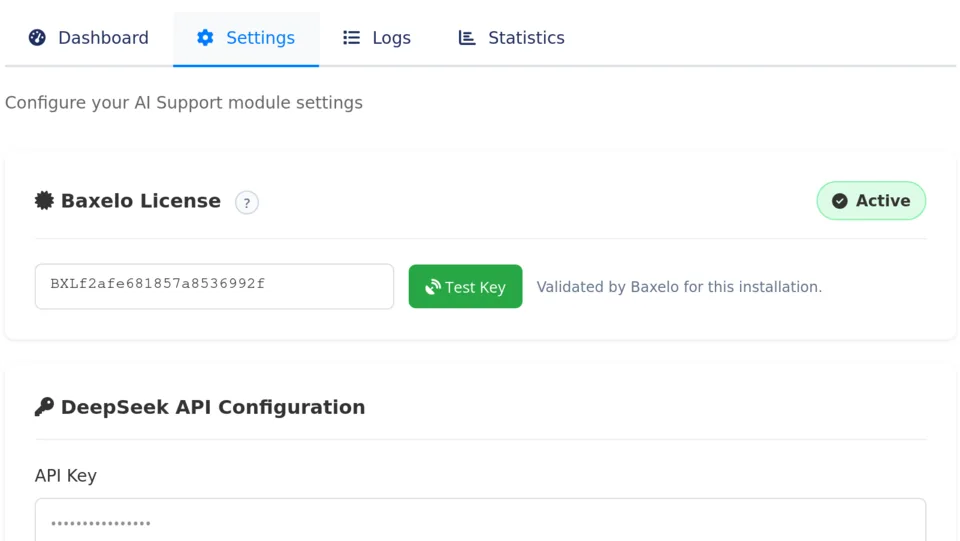The height and width of the screenshot is (541, 960).
Task: Click 'Validated by Baxelo for this installation.' text
Action: click(x=679, y=287)
